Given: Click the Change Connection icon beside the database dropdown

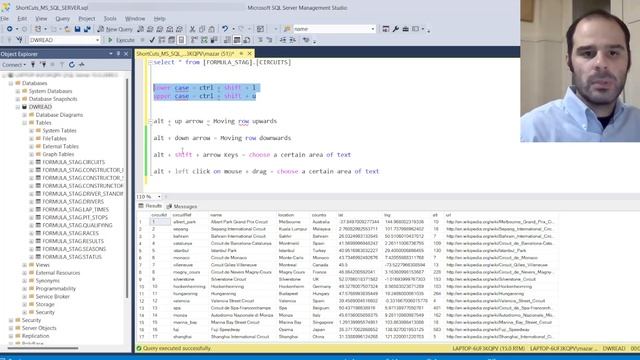Looking at the screenshot, I should point(19,40).
